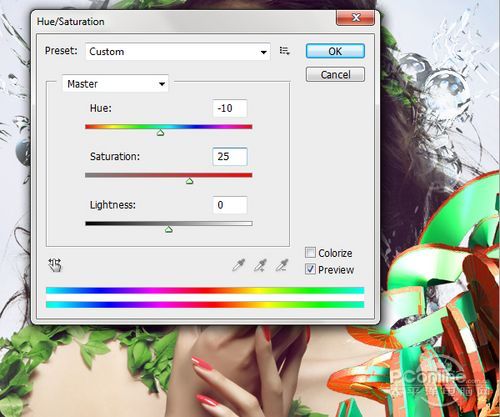Select the Subtract from Sample eyedropper

coord(282,265)
